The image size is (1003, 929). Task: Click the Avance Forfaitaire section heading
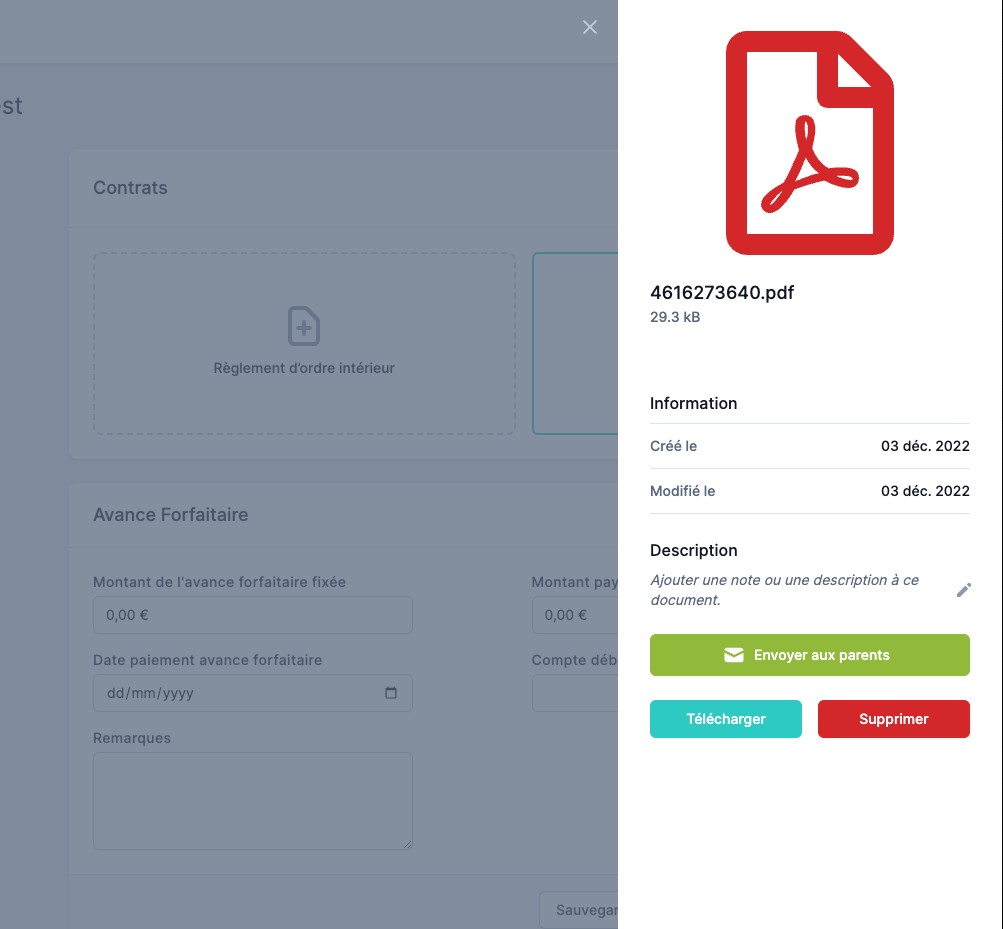(x=170, y=515)
